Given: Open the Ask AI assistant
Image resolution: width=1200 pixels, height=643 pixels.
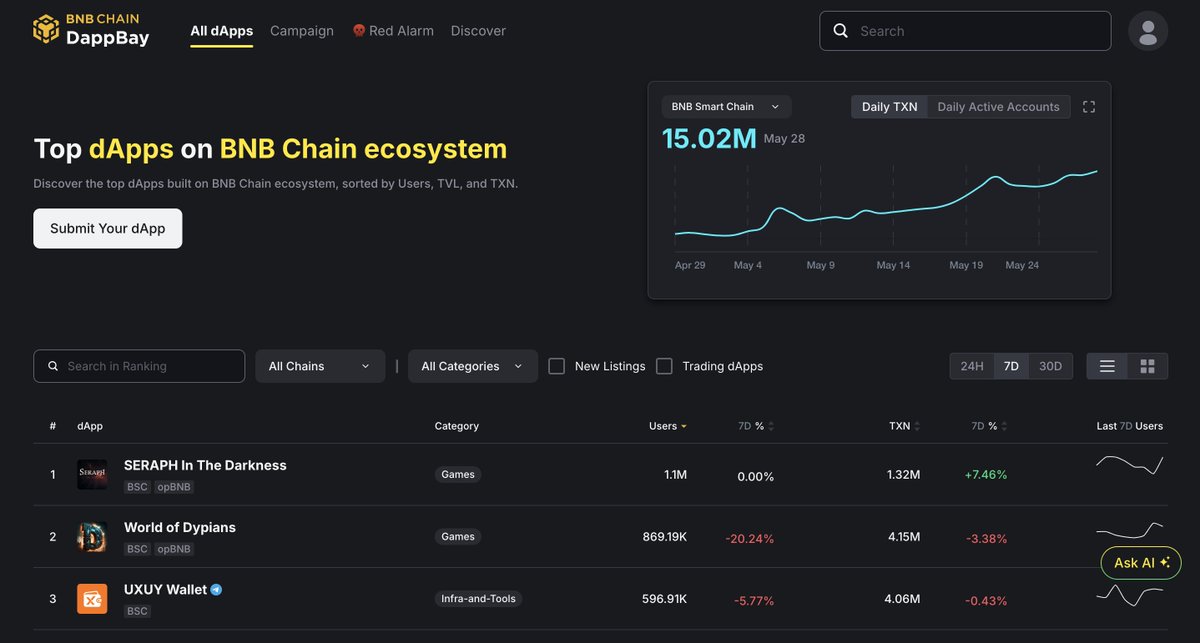Looking at the screenshot, I should click(1141, 563).
